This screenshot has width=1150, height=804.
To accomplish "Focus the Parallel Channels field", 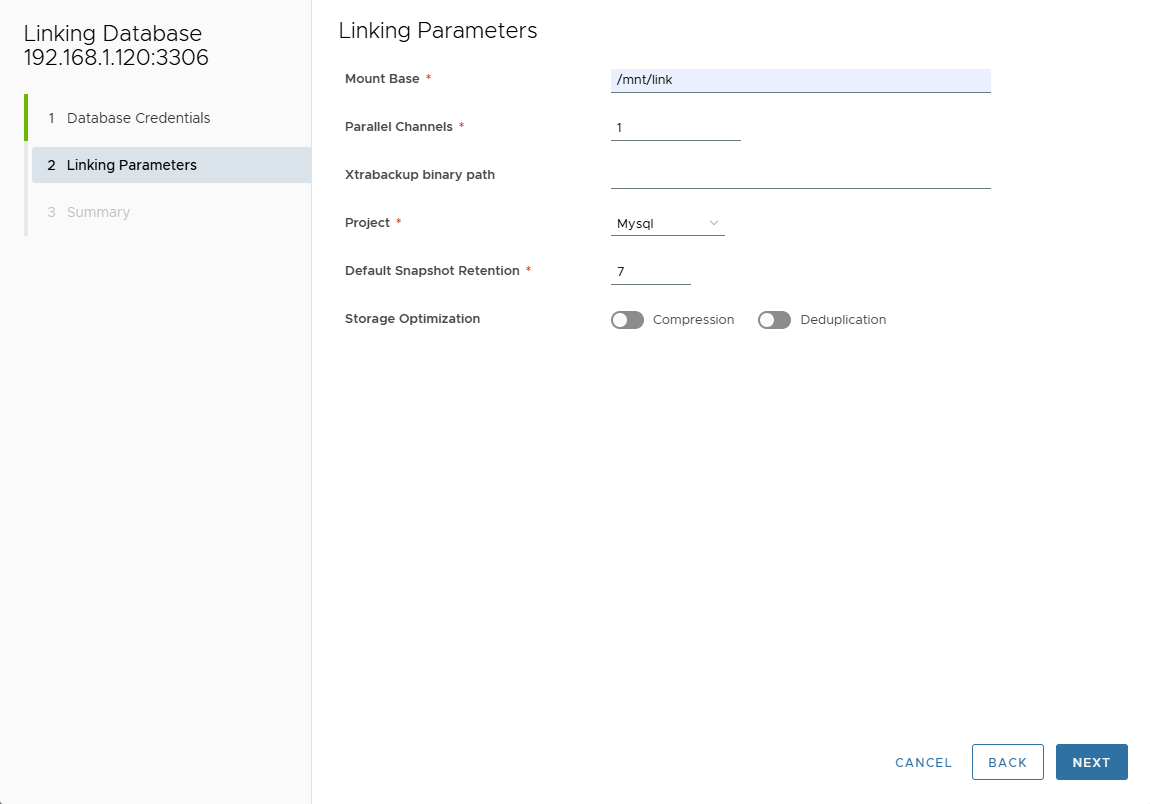I will (676, 127).
